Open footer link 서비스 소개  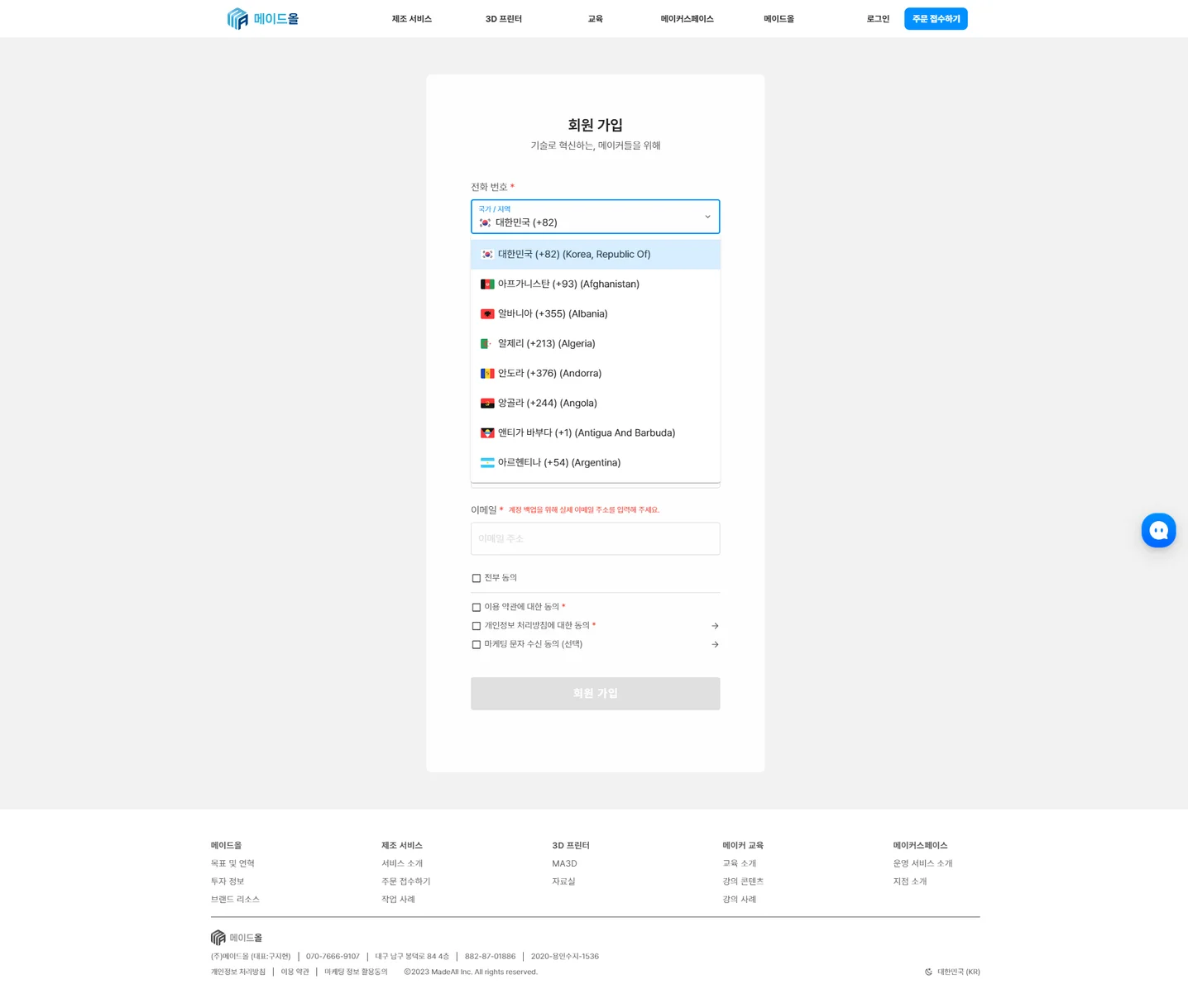pos(402,863)
